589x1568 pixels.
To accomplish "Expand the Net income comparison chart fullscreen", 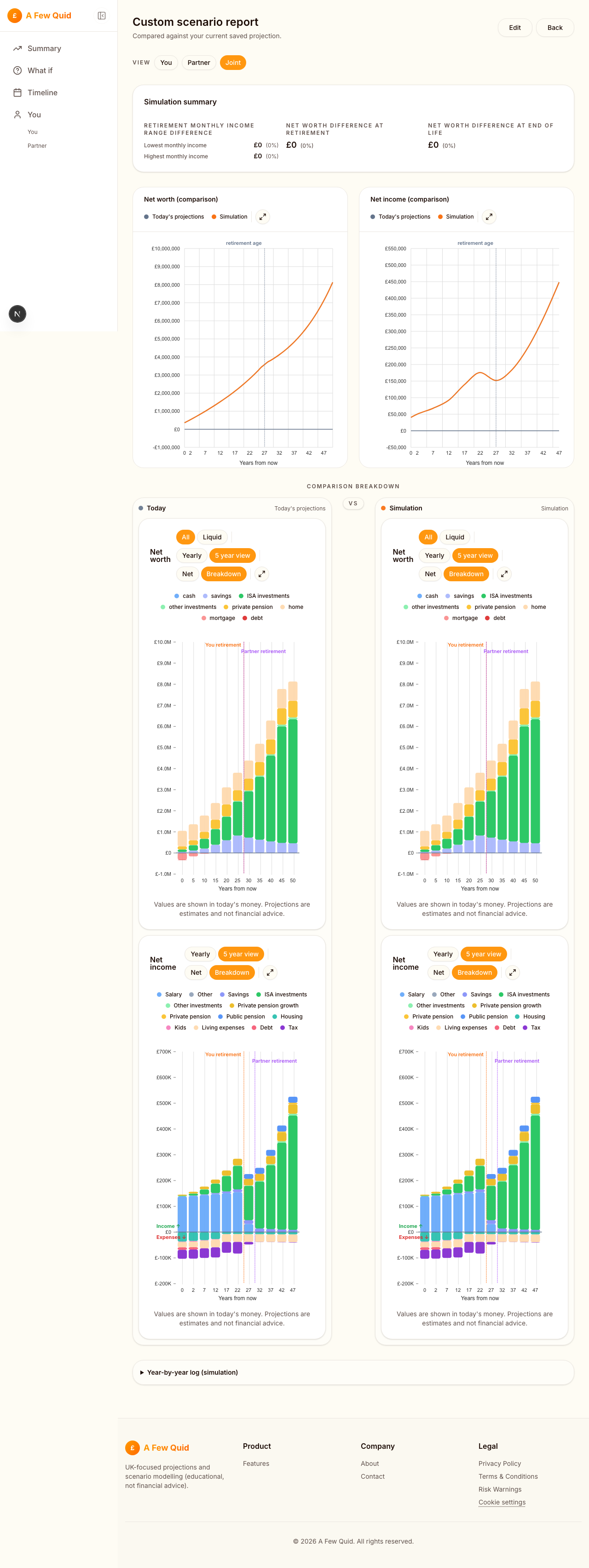I will 489,217.
